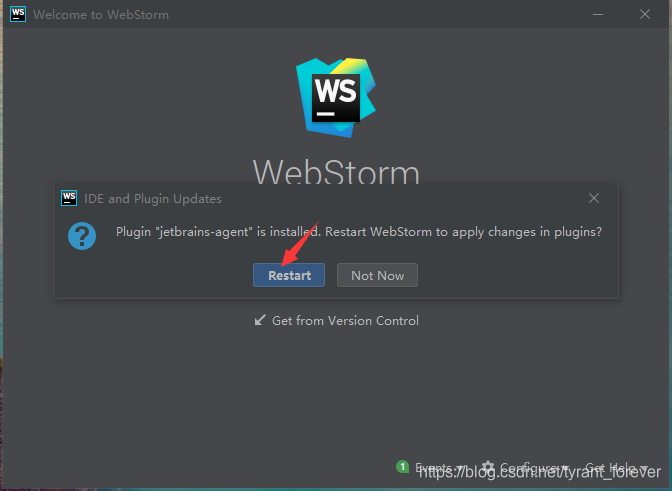Open Get from Version Control
The image size is (672, 491).
point(336,320)
